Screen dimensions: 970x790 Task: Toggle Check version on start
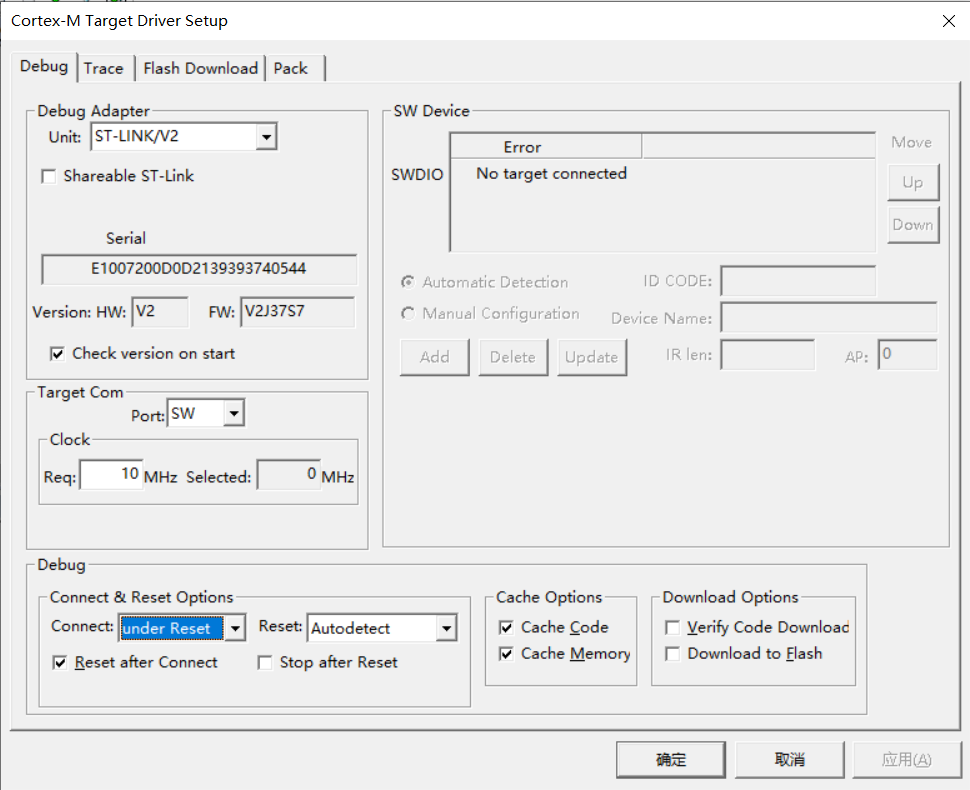(x=57, y=354)
